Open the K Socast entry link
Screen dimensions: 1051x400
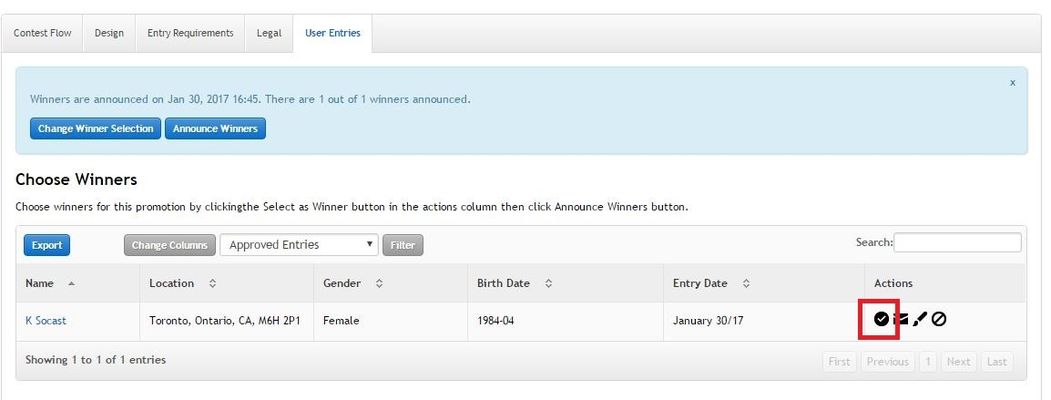(x=46, y=321)
